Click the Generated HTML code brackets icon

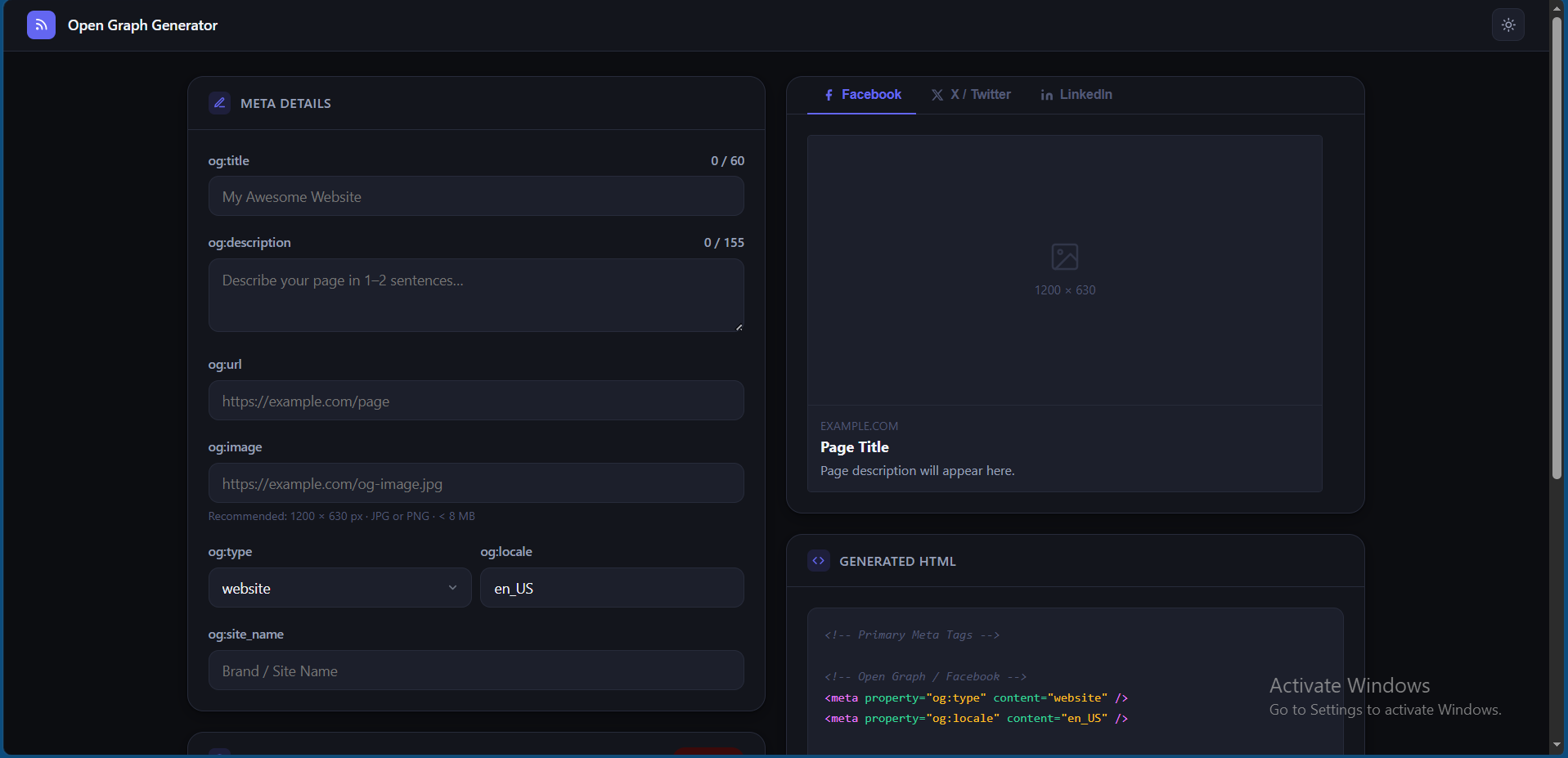click(x=818, y=561)
